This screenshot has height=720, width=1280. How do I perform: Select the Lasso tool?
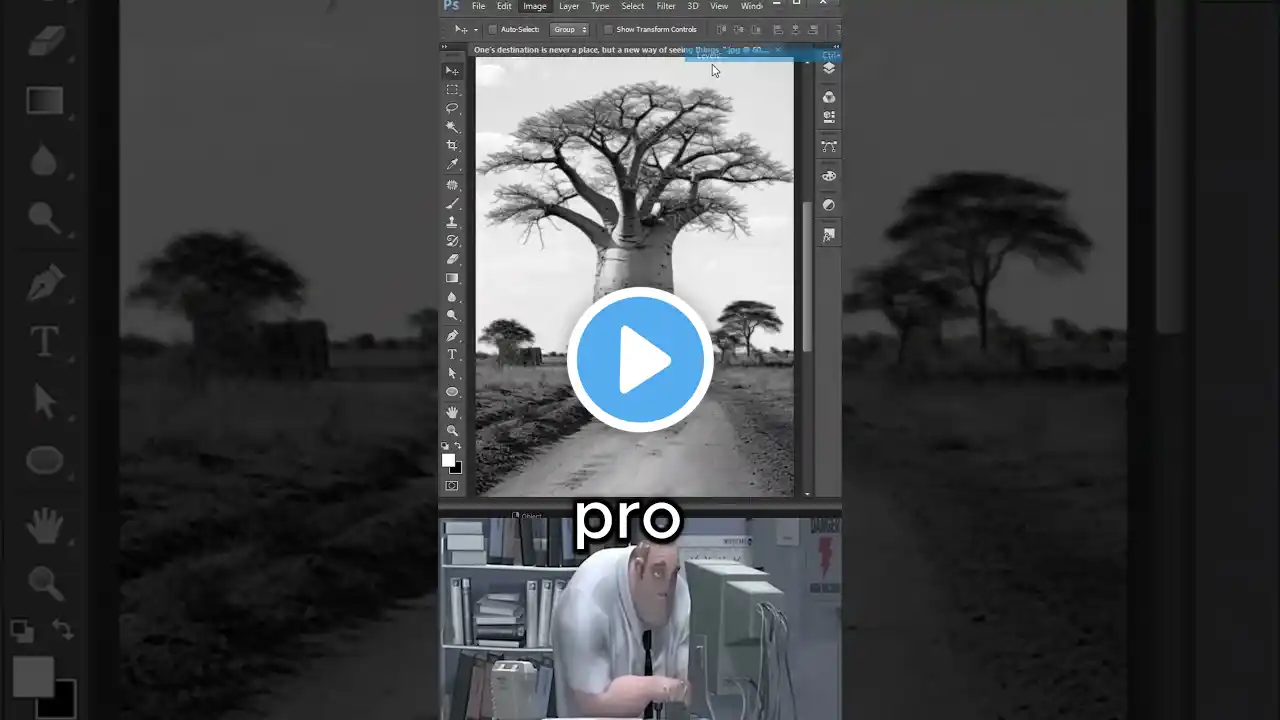coord(452,108)
